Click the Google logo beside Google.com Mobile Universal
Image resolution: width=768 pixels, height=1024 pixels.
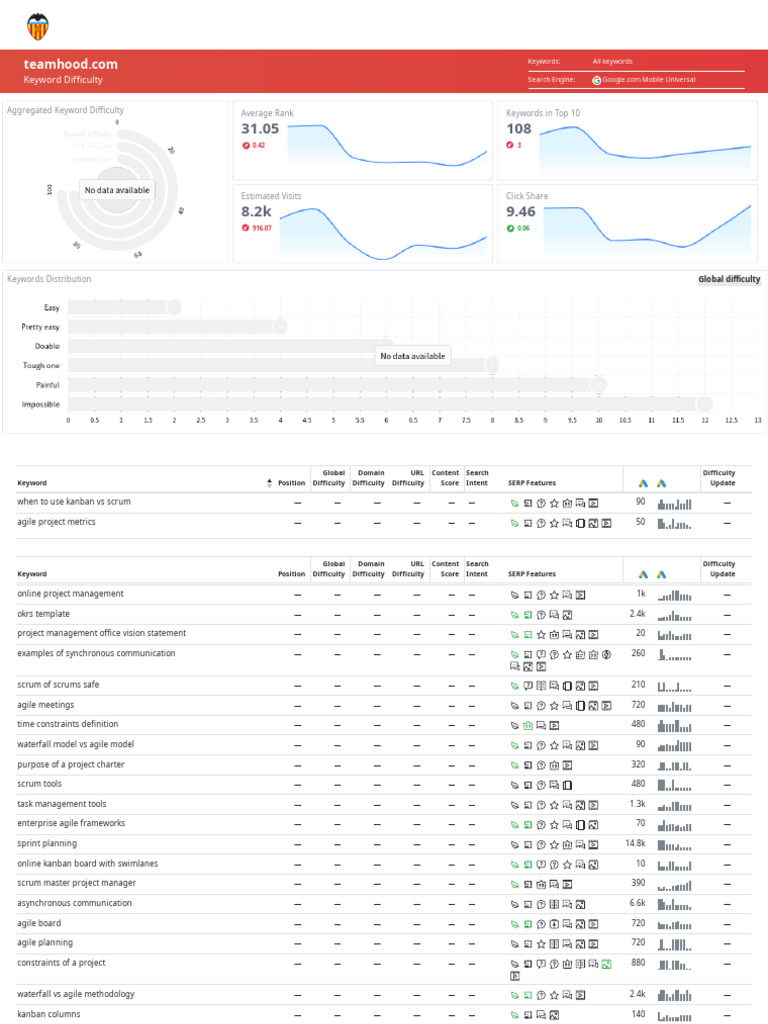pyautogui.click(x=596, y=80)
